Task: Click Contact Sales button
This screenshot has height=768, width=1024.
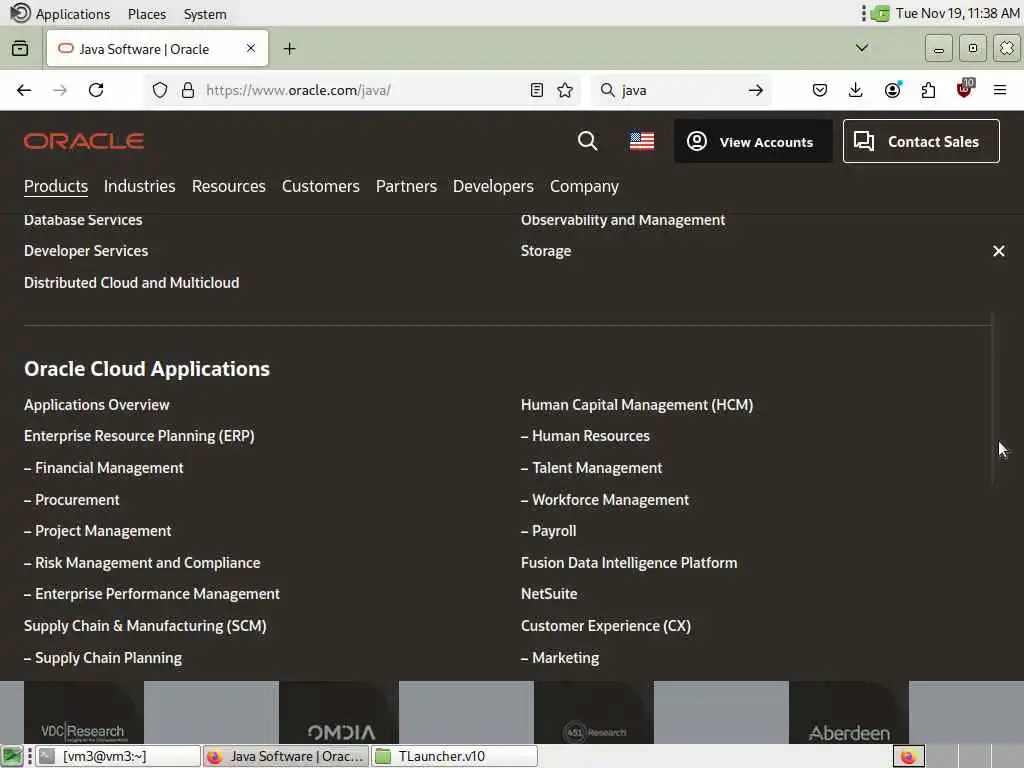Action: [921, 141]
